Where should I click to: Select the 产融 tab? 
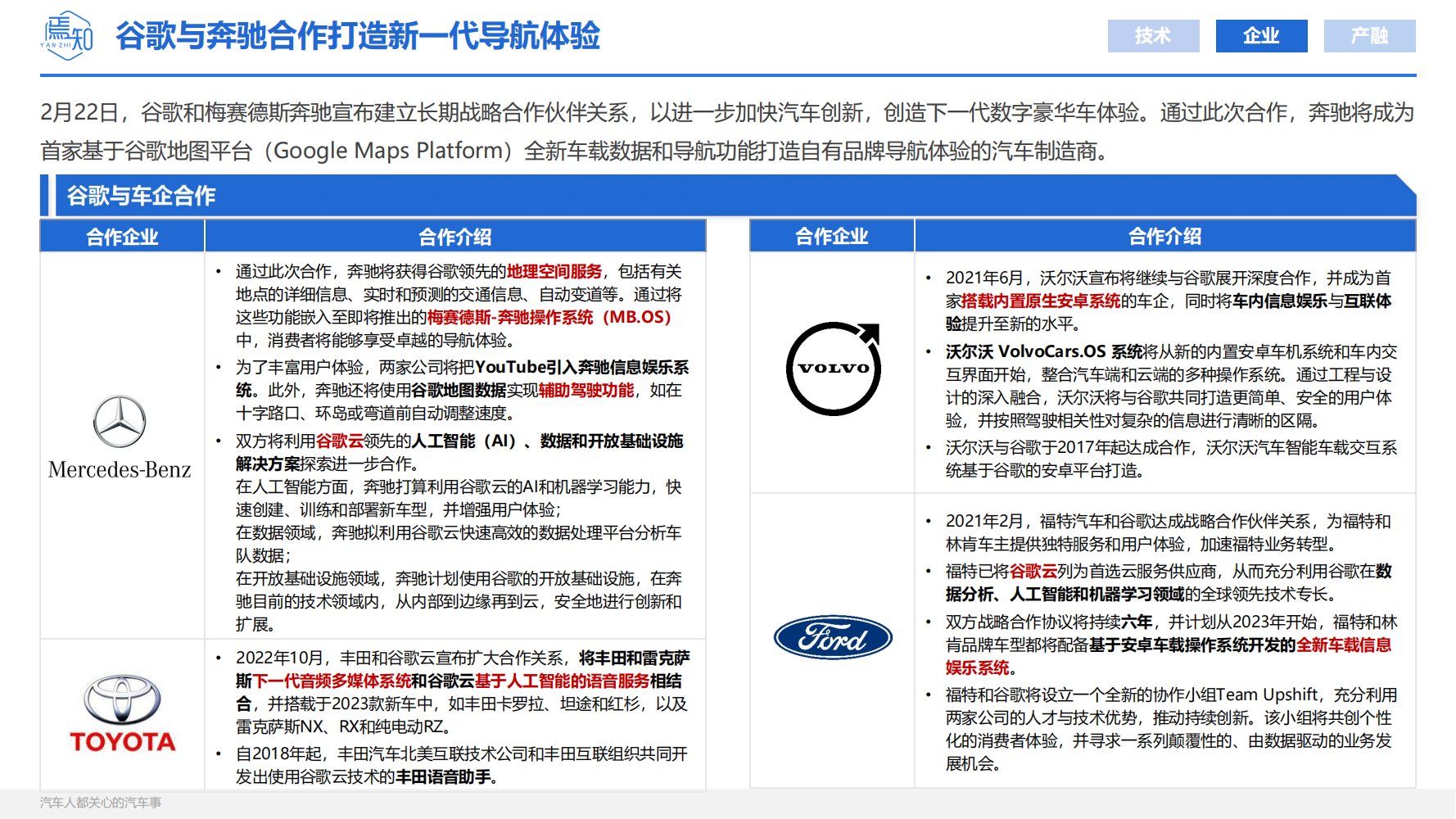[1369, 36]
